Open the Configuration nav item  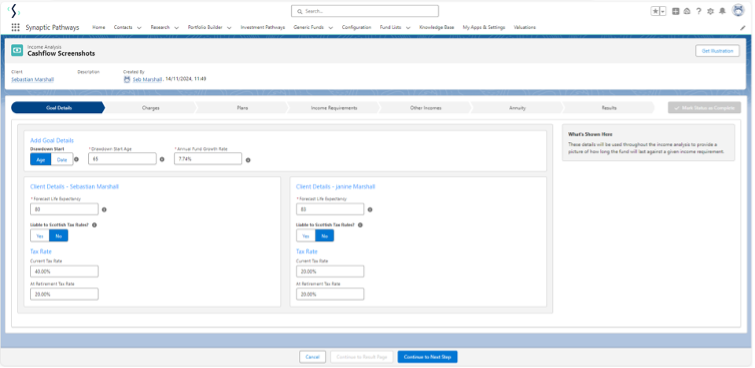(356, 27)
